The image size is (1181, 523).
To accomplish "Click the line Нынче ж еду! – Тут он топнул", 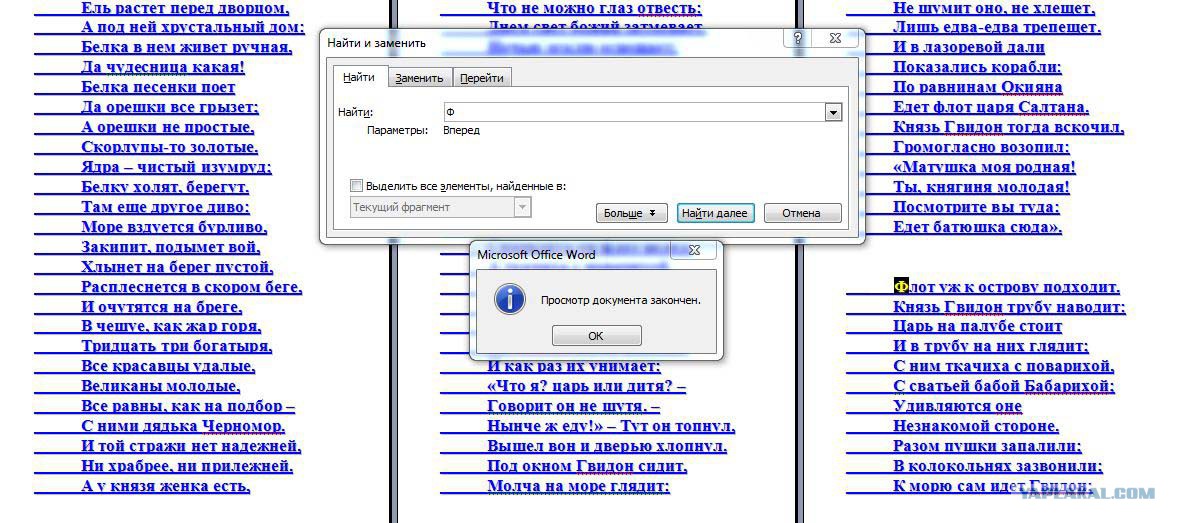I will [611, 427].
